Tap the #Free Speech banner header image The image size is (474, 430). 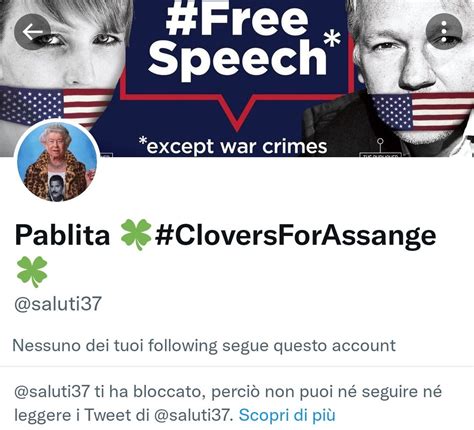[237, 78]
